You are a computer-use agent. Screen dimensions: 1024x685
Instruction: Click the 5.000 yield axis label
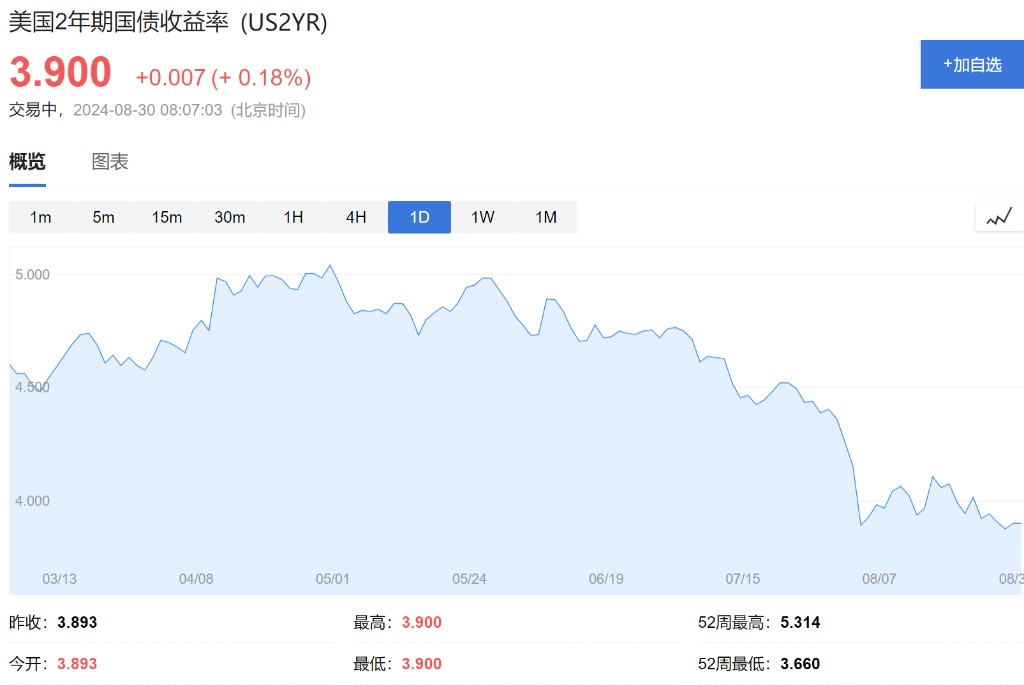(33, 274)
